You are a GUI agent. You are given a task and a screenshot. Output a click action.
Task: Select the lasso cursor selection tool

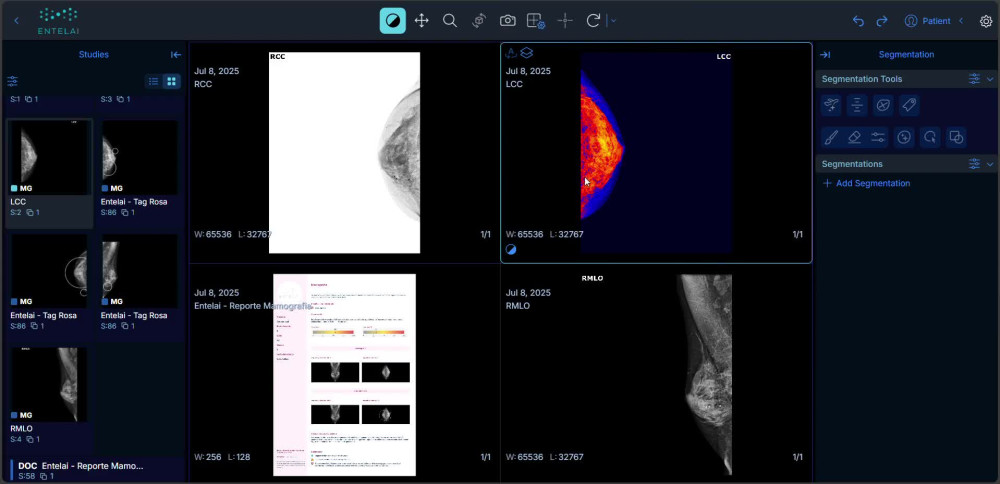[x=930, y=137]
